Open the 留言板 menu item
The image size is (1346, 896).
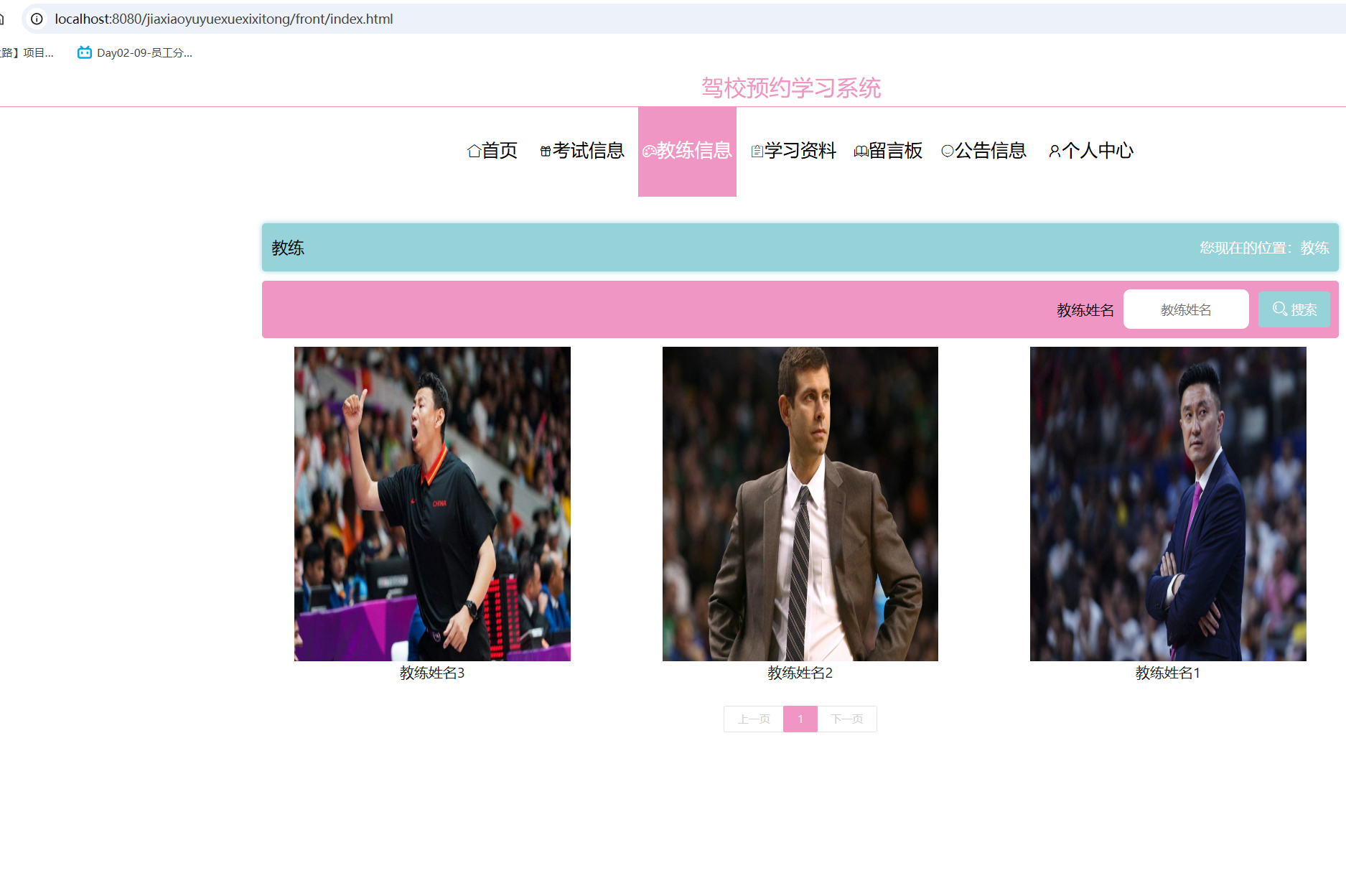pyautogui.click(x=888, y=151)
